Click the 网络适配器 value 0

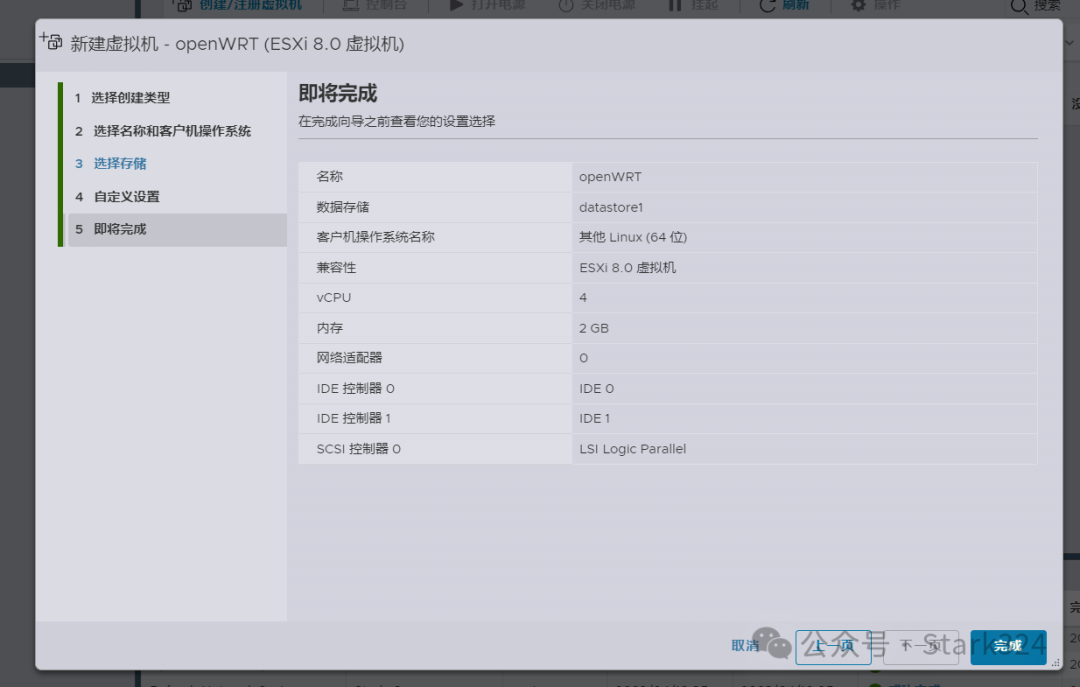coord(583,358)
